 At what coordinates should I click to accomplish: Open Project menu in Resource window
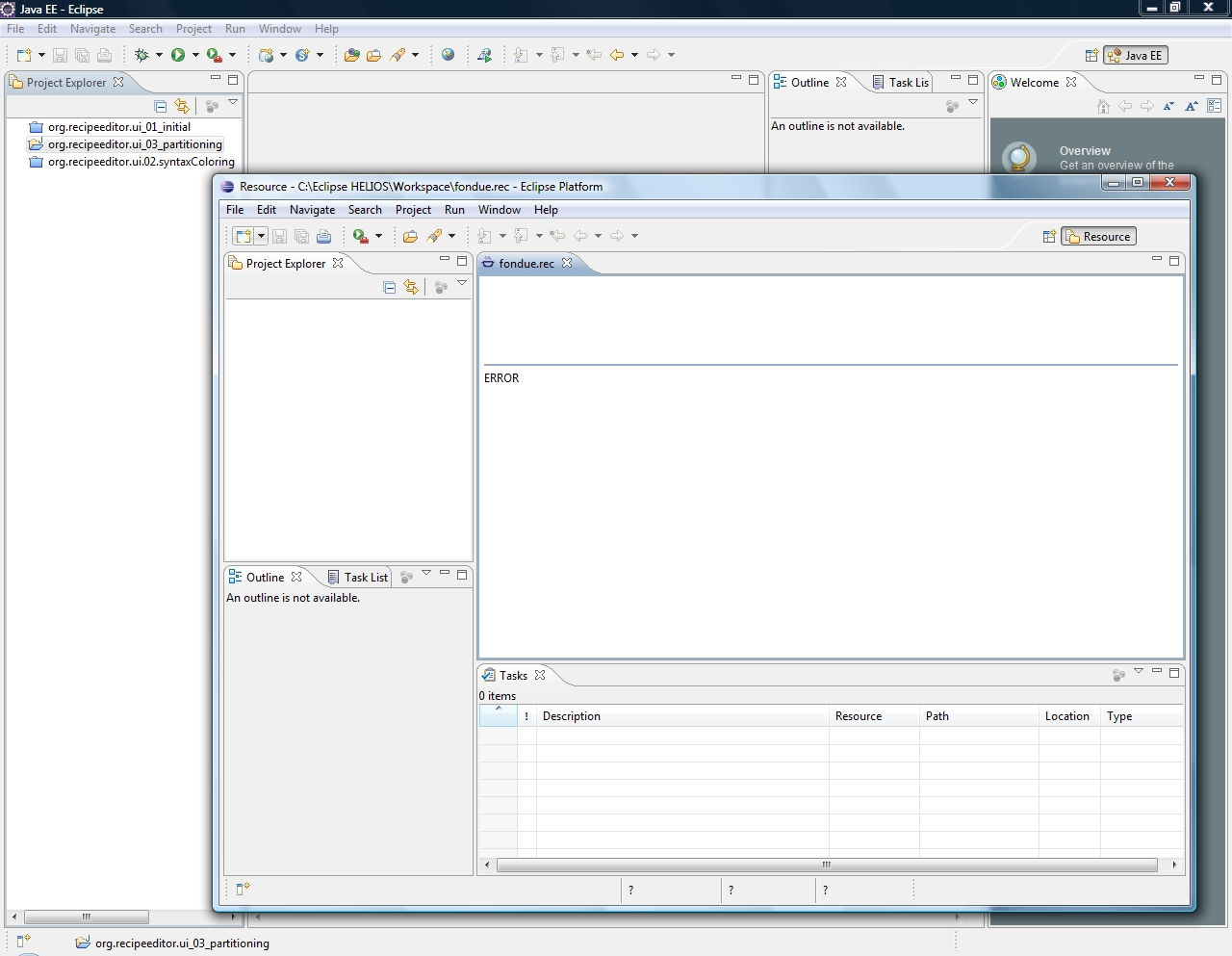coord(413,210)
